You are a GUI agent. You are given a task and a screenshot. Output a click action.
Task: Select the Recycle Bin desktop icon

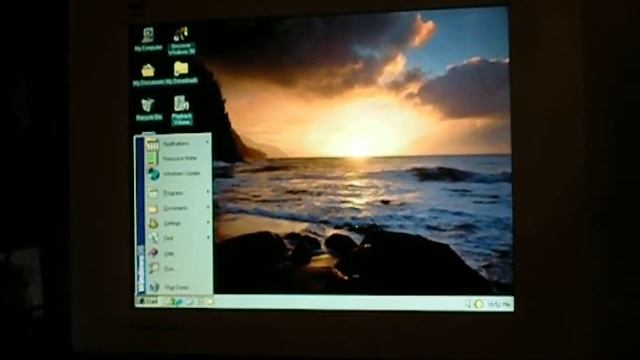coord(149,109)
